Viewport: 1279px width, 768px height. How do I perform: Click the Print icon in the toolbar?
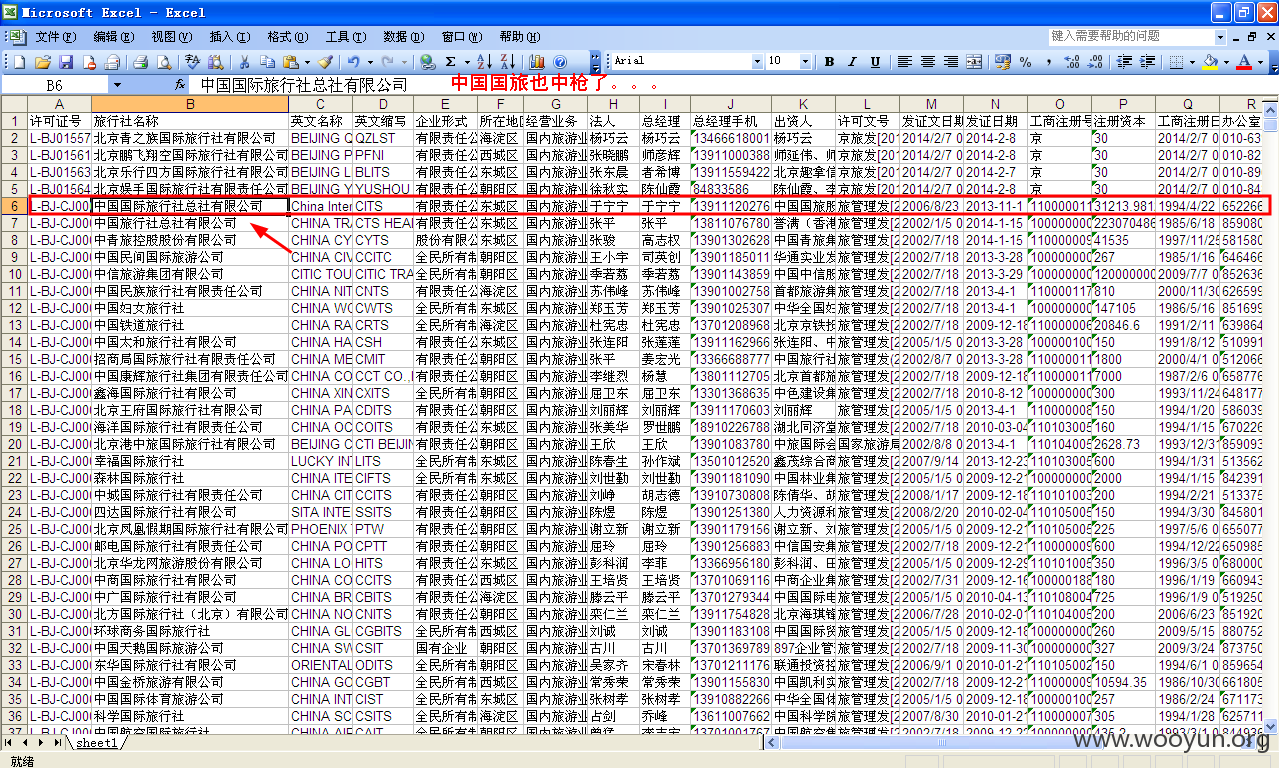click(x=140, y=61)
